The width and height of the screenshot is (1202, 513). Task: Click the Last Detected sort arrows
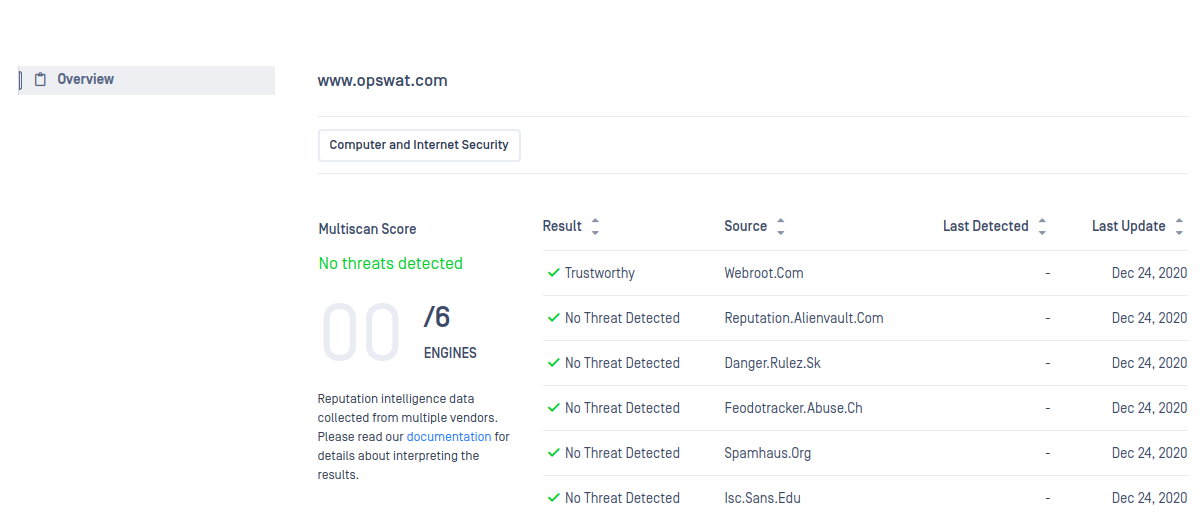(x=1042, y=227)
